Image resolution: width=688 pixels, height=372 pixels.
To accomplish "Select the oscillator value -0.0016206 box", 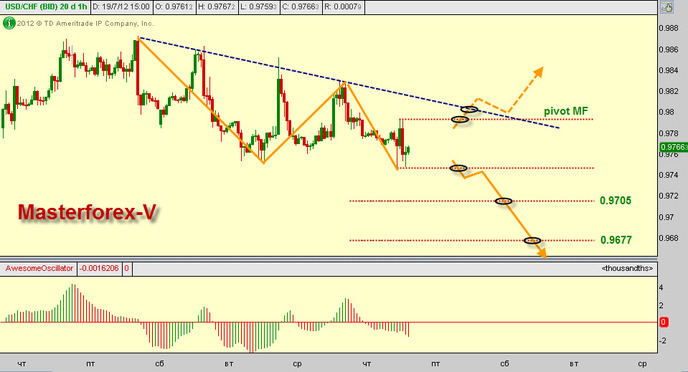I will tap(99, 268).
